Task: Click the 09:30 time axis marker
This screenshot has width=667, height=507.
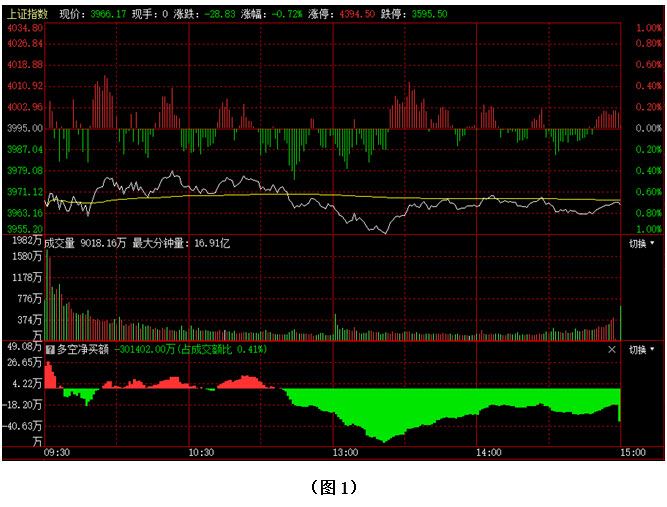Action: 57,453
